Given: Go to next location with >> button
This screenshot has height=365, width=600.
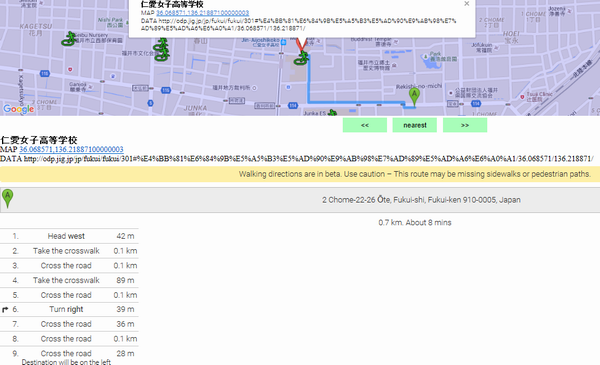Looking at the screenshot, I should tap(465, 125).
